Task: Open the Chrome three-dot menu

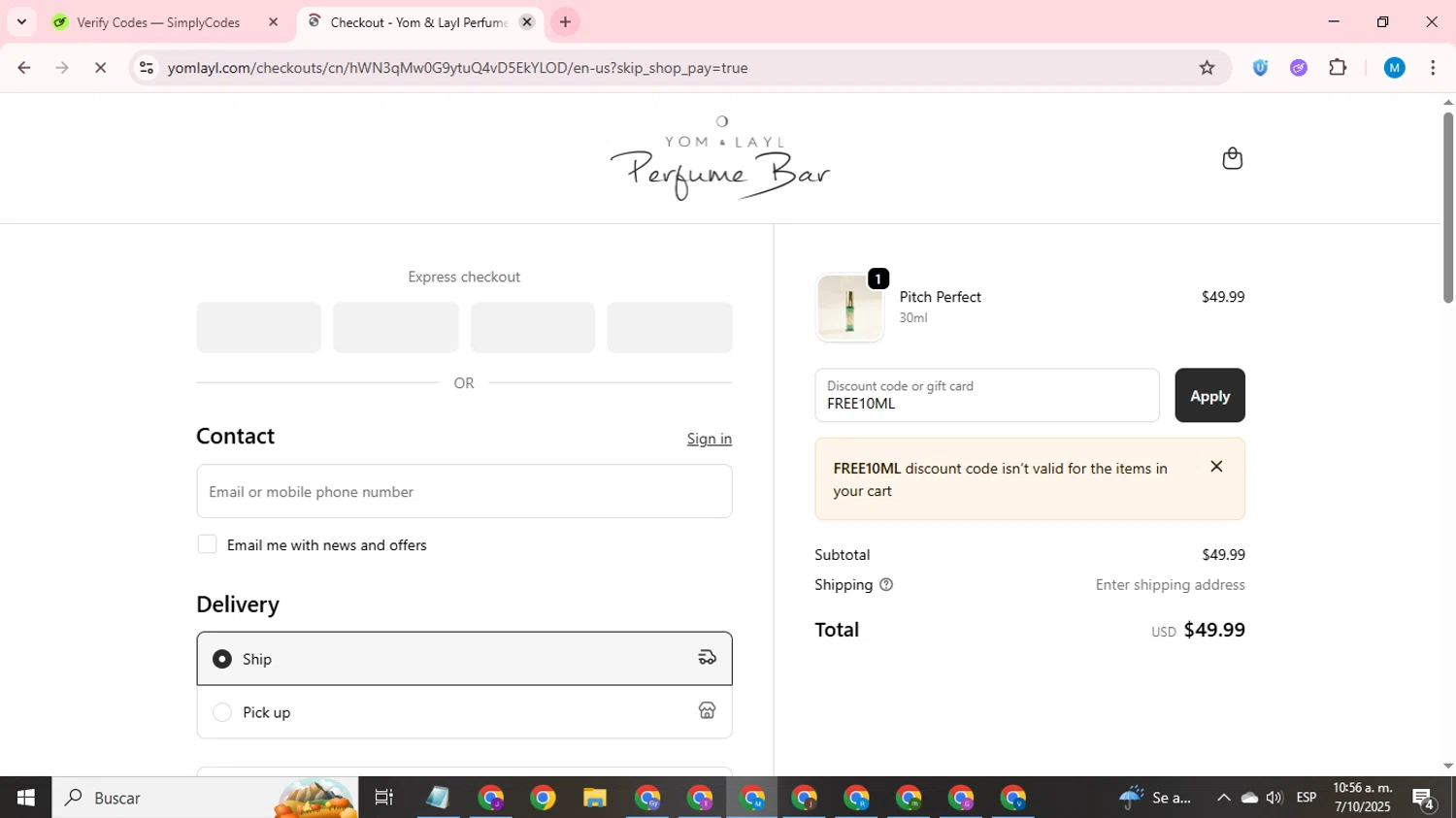Action: click(1433, 68)
